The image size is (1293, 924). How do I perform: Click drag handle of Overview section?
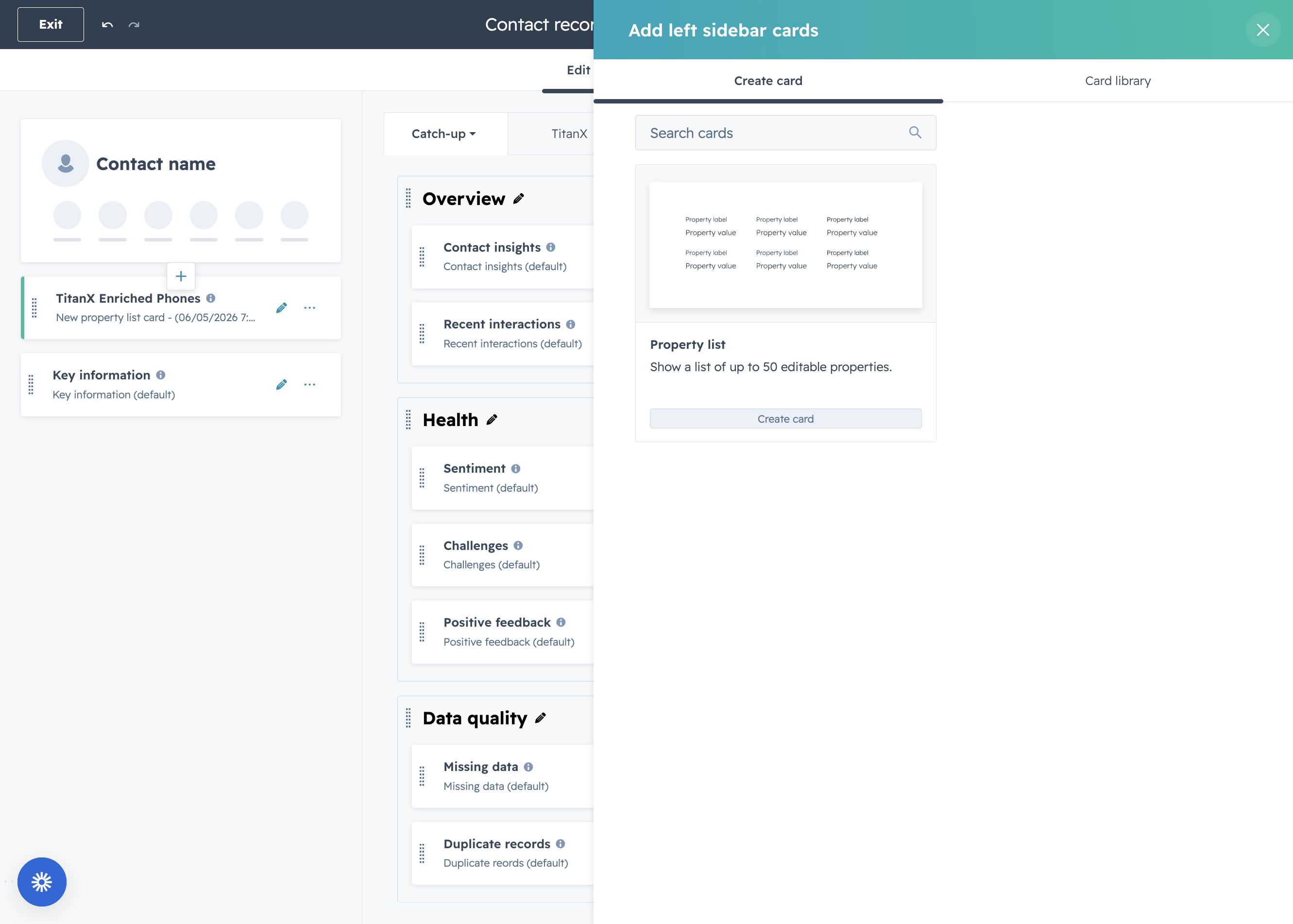coord(408,199)
